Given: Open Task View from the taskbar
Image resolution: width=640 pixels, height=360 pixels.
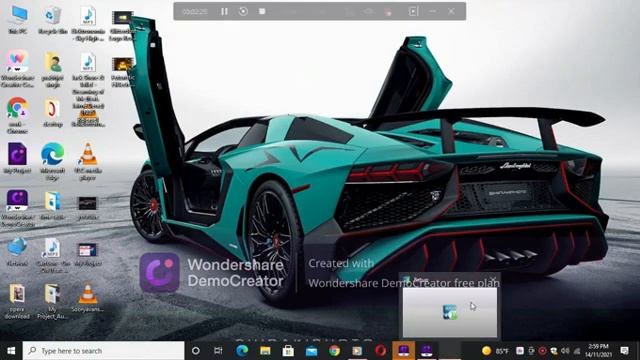Looking at the screenshot, I should coord(218,351).
